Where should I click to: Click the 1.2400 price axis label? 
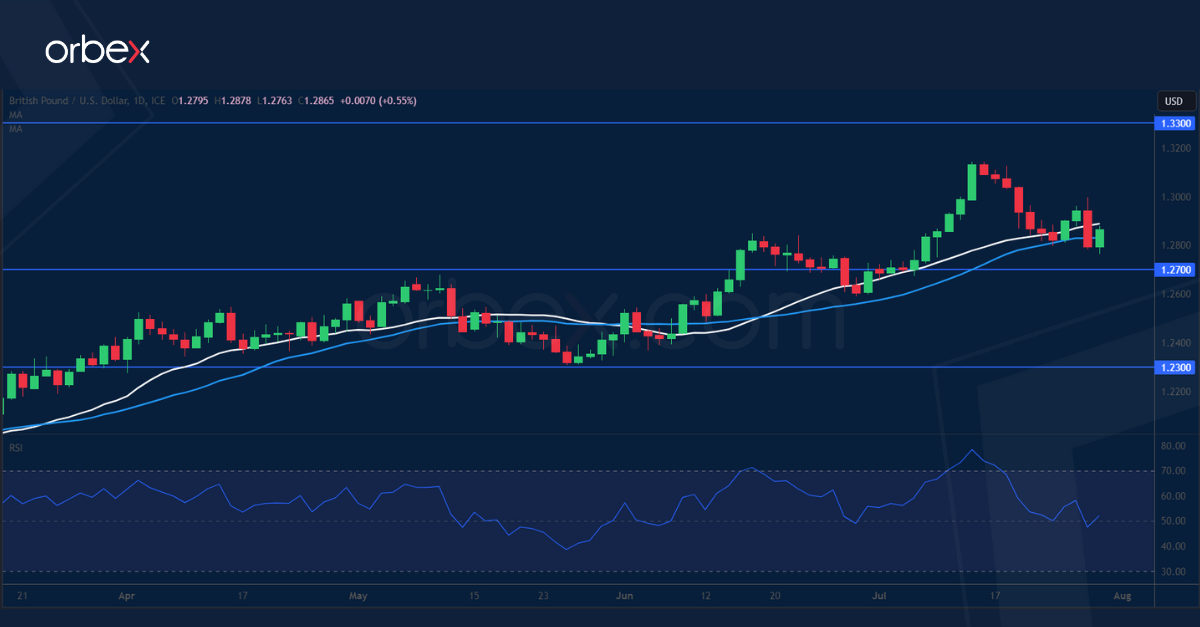(1174, 343)
